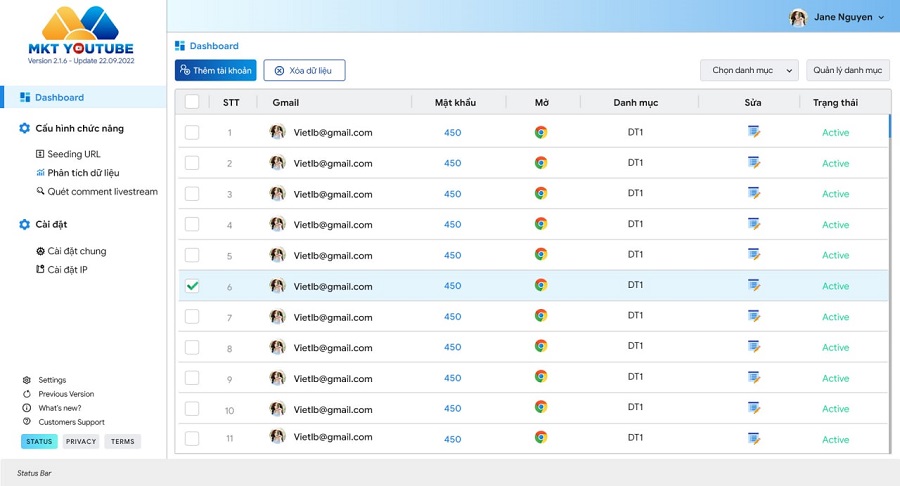
Task: Select Phân tích dữ liệu menu item
Action: click(83, 173)
